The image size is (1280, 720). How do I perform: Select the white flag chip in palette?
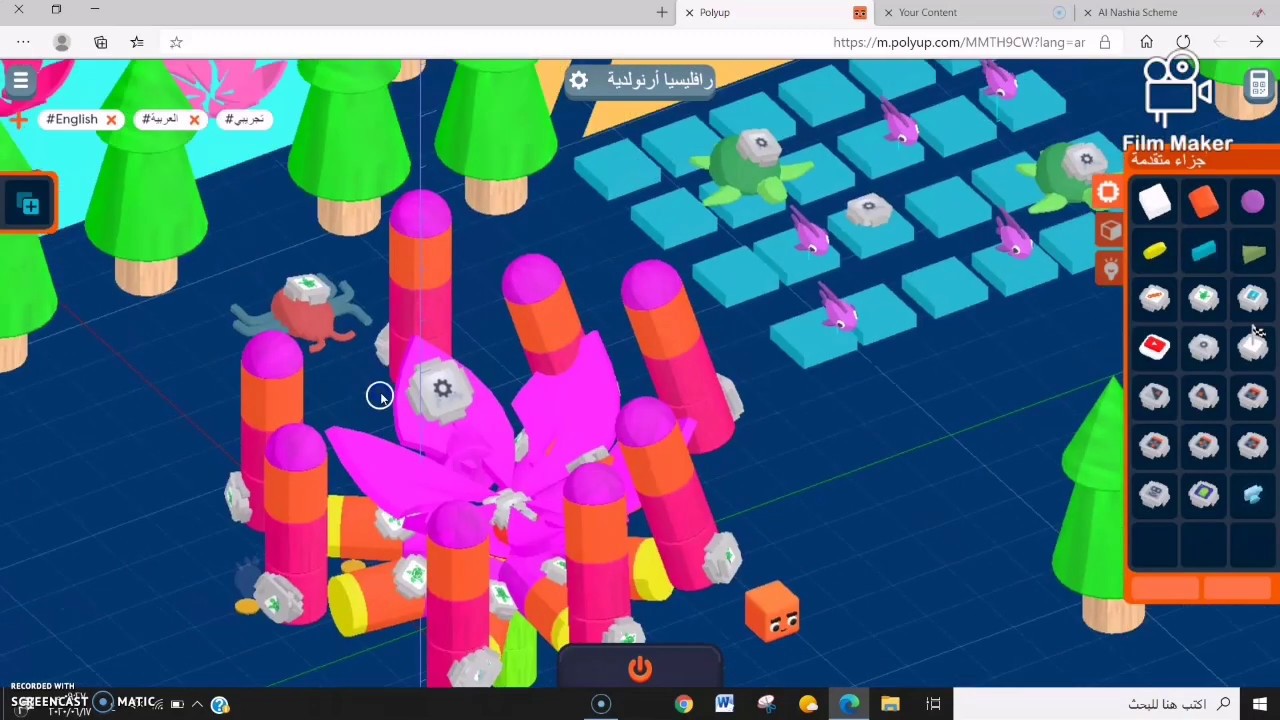tap(1253, 345)
